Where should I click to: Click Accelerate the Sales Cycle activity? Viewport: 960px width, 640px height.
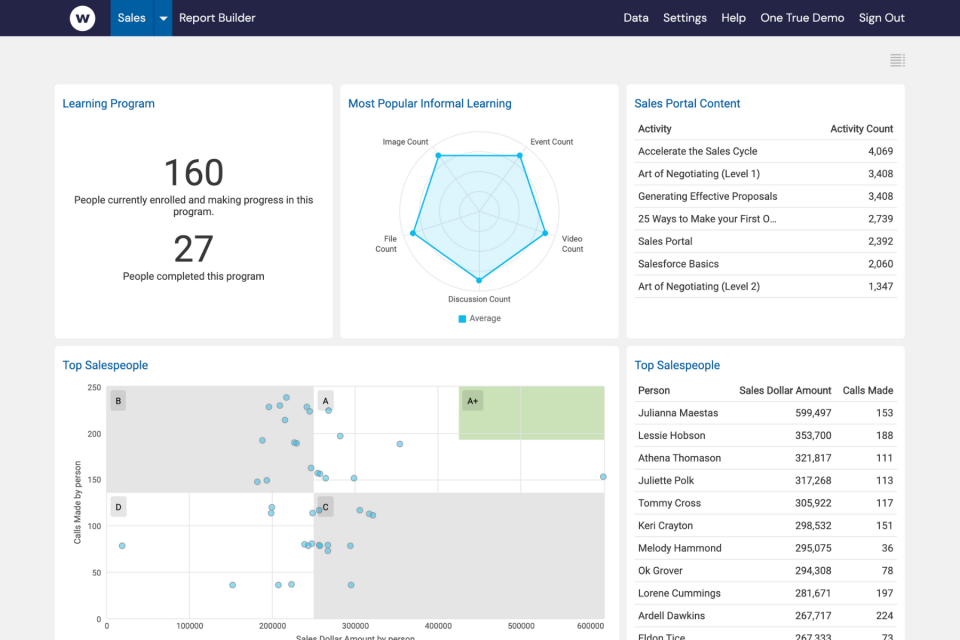tap(698, 152)
